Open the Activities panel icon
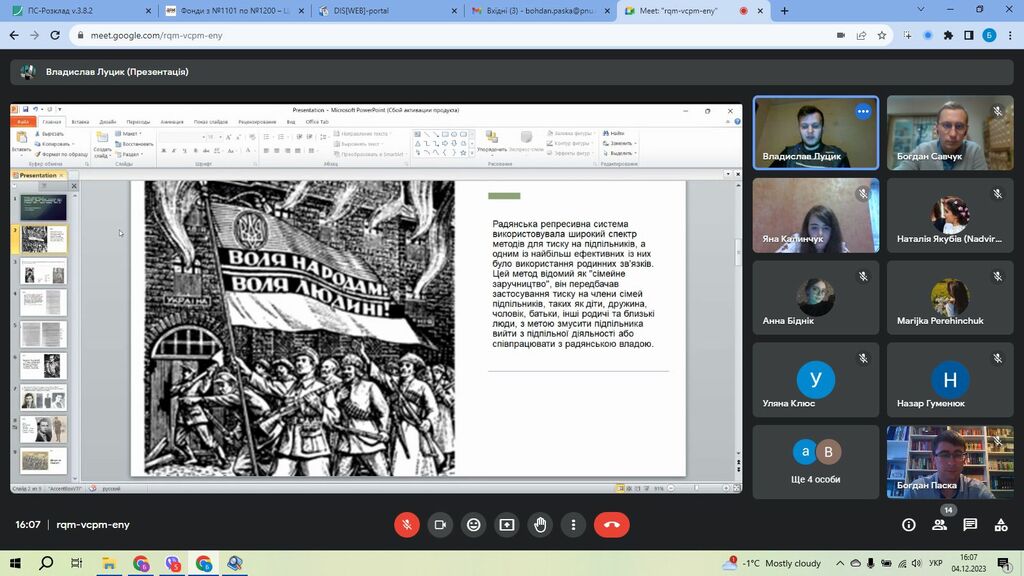Screen dimensions: 1024x576 [x=1001, y=525]
